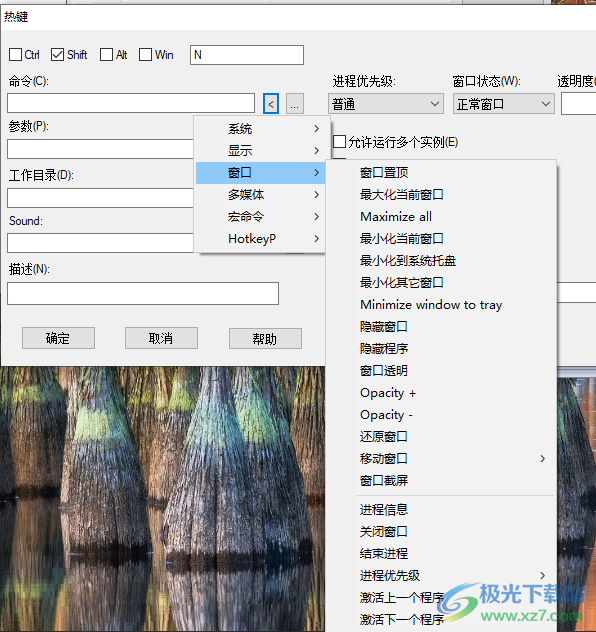Click the 描述(N) description input field
The width and height of the screenshot is (596, 632).
(143, 293)
